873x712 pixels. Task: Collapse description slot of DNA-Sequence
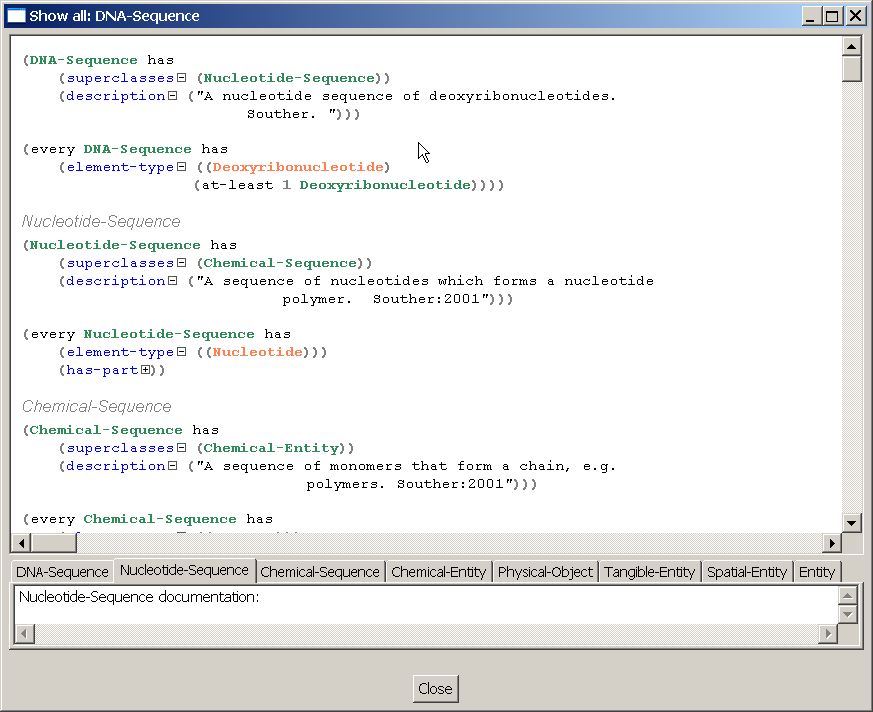click(x=172, y=96)
